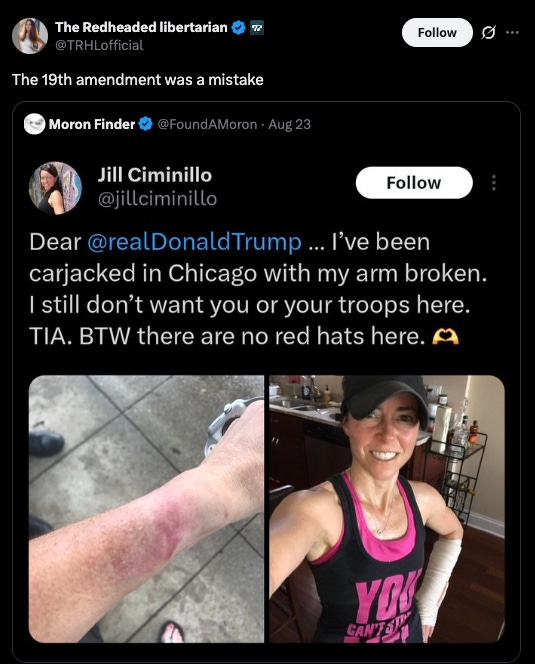This screenshot has width=535, height=664.
Task: Open the bruised arm photo
Action: 146,509
